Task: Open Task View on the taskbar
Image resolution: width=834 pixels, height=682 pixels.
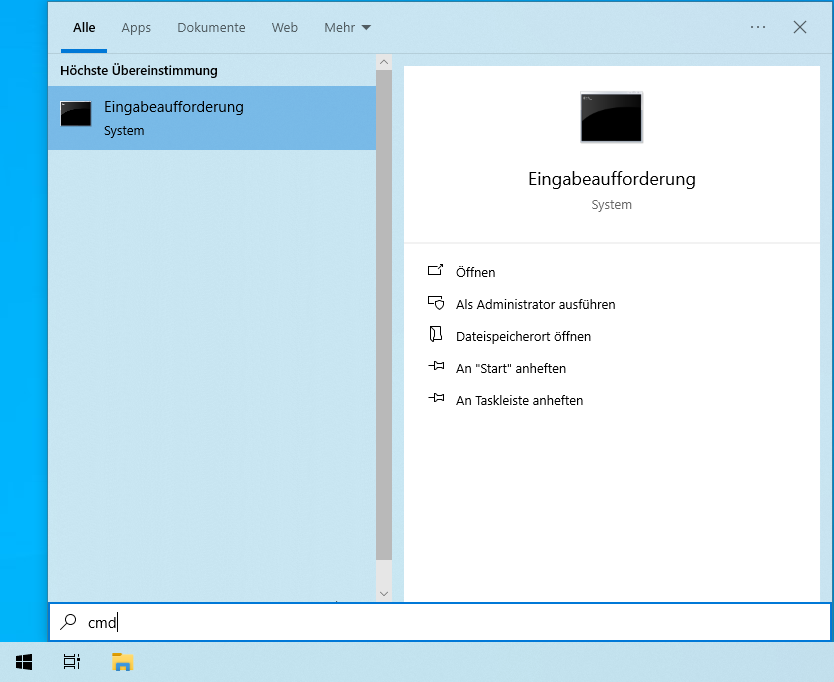Action: pos(71,661)
